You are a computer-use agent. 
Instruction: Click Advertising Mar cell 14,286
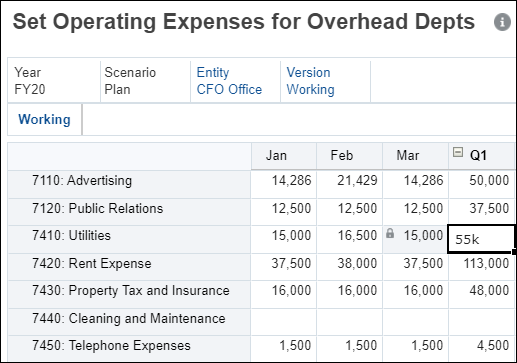tap(415, 184)
